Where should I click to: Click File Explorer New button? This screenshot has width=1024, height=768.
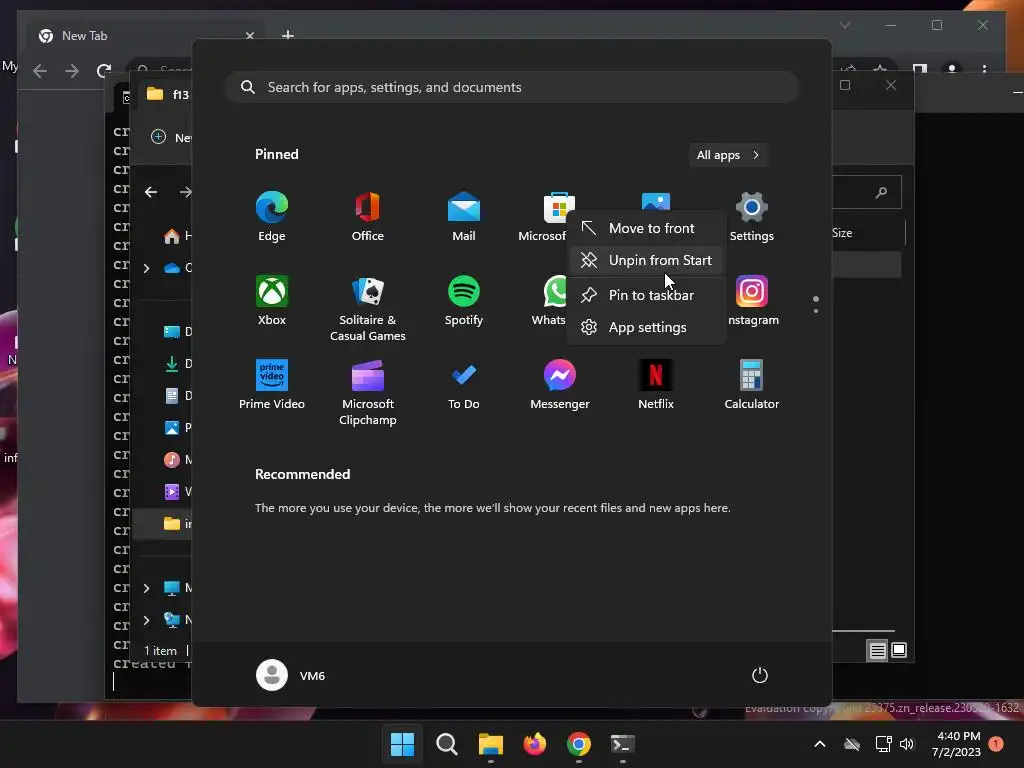[171, 137]
